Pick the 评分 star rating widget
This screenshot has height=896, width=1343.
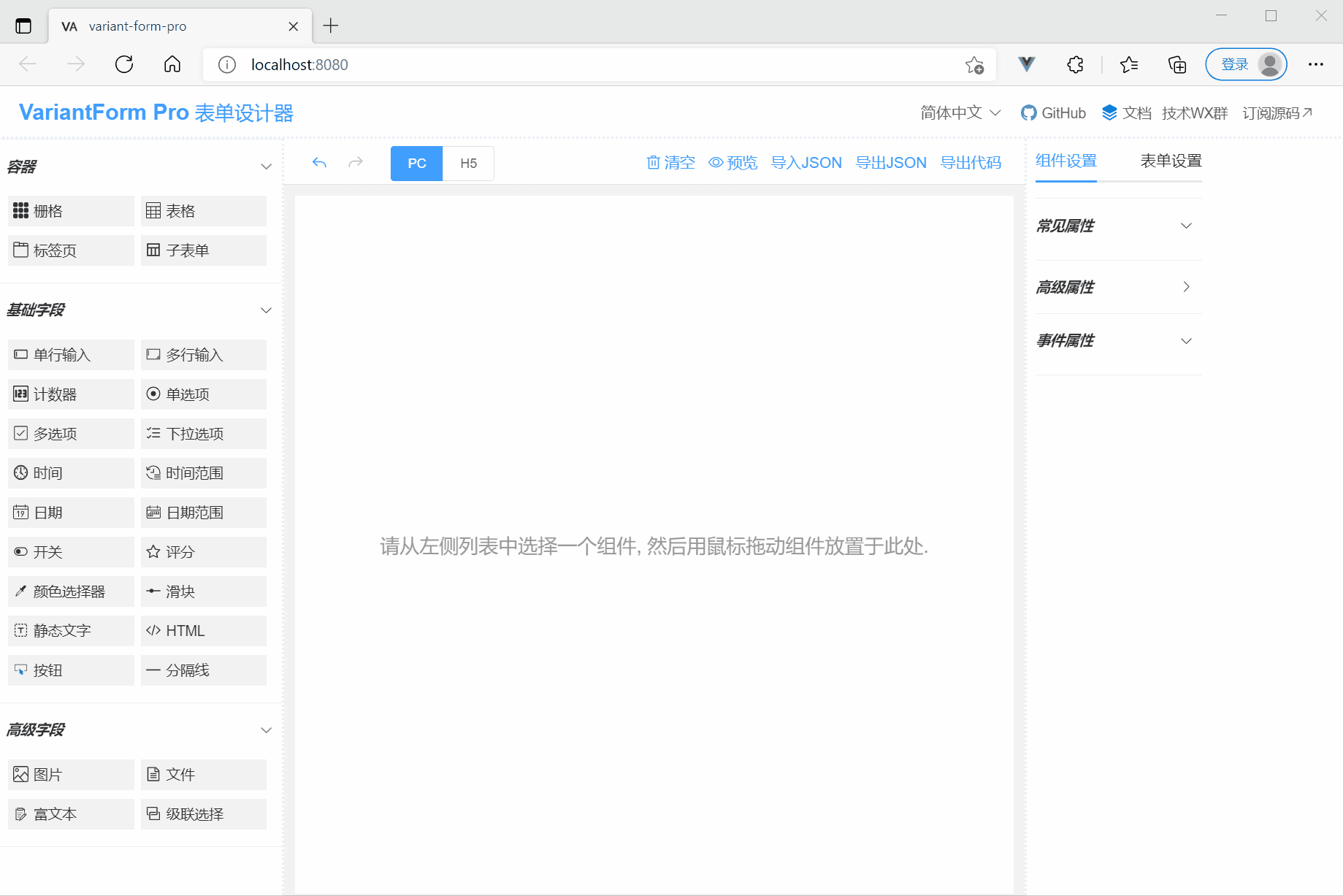(203, 552)
